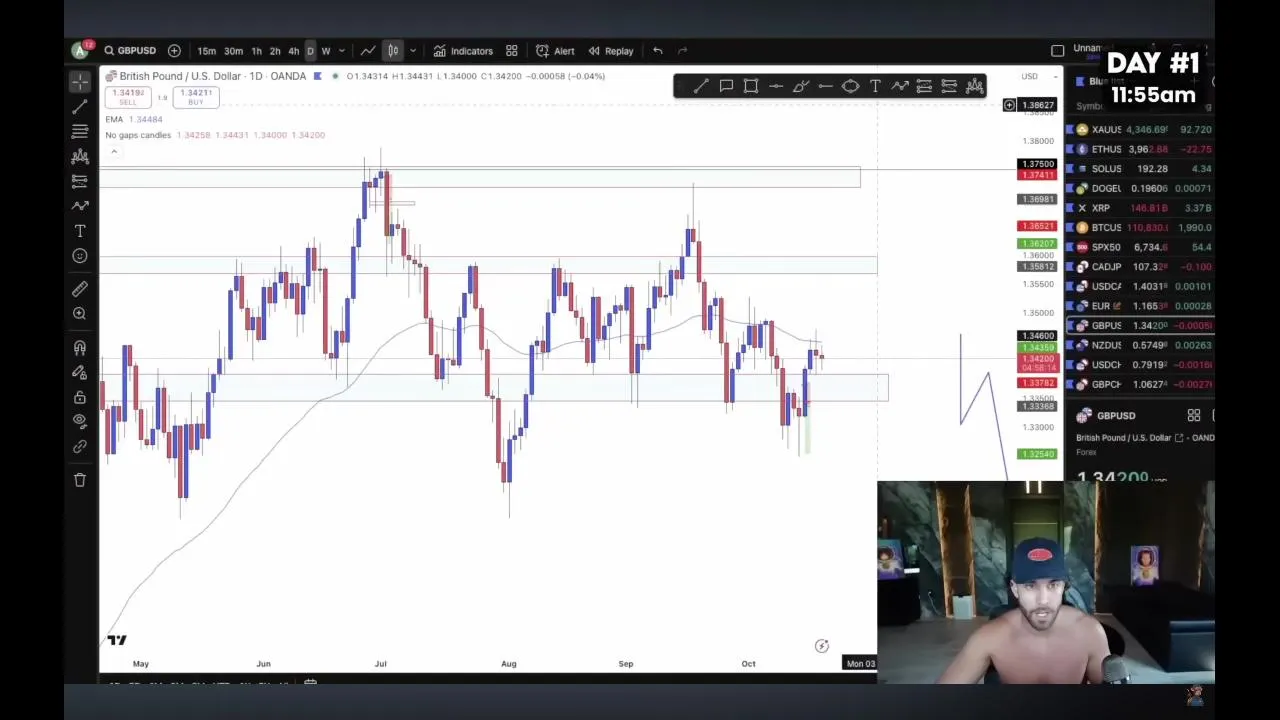Select the Text tool in left sidebar
This screenshot has height=720, width=1280.
pyautogui.click(x=80, y=231)
